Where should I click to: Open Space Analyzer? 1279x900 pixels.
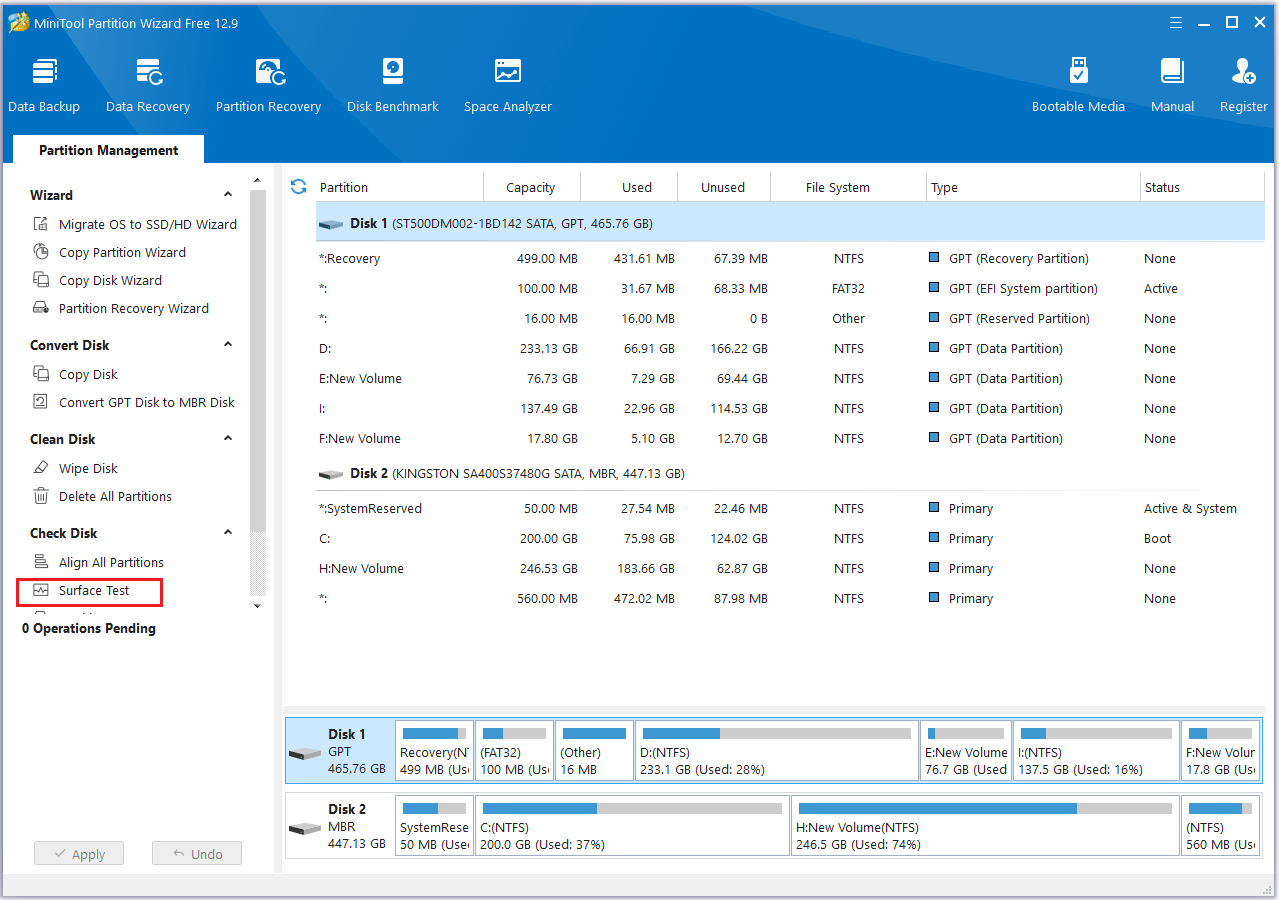point(507,85)
